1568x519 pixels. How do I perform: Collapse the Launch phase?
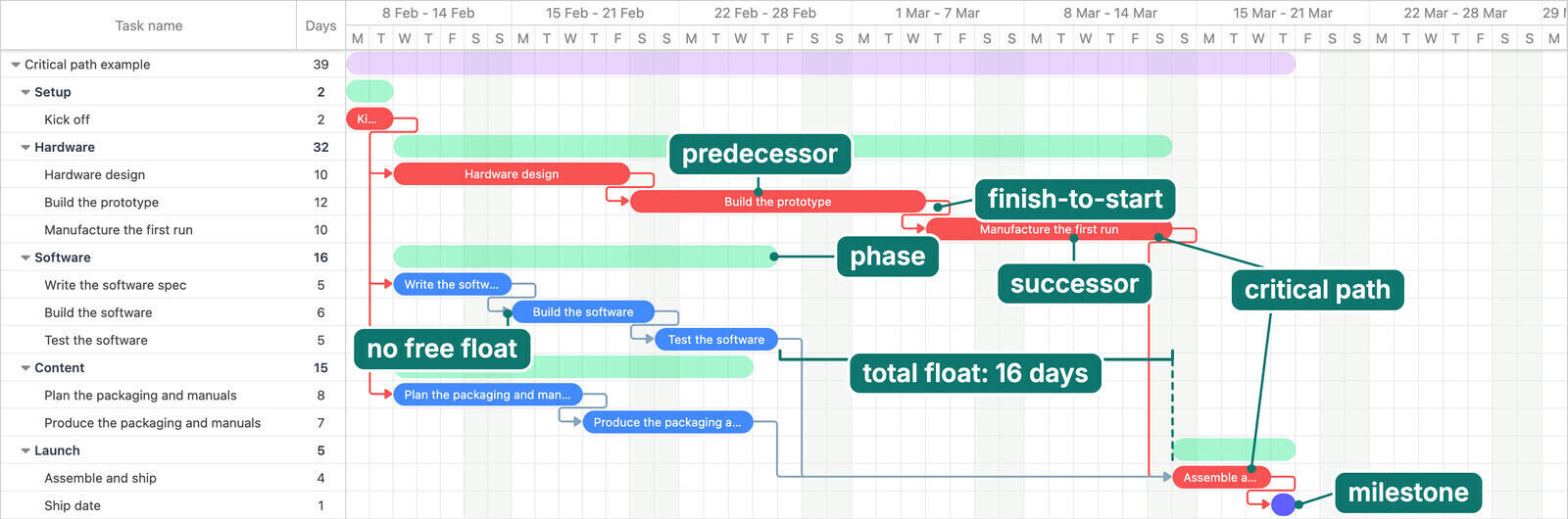pyautogui.click(x=25, y=450)
